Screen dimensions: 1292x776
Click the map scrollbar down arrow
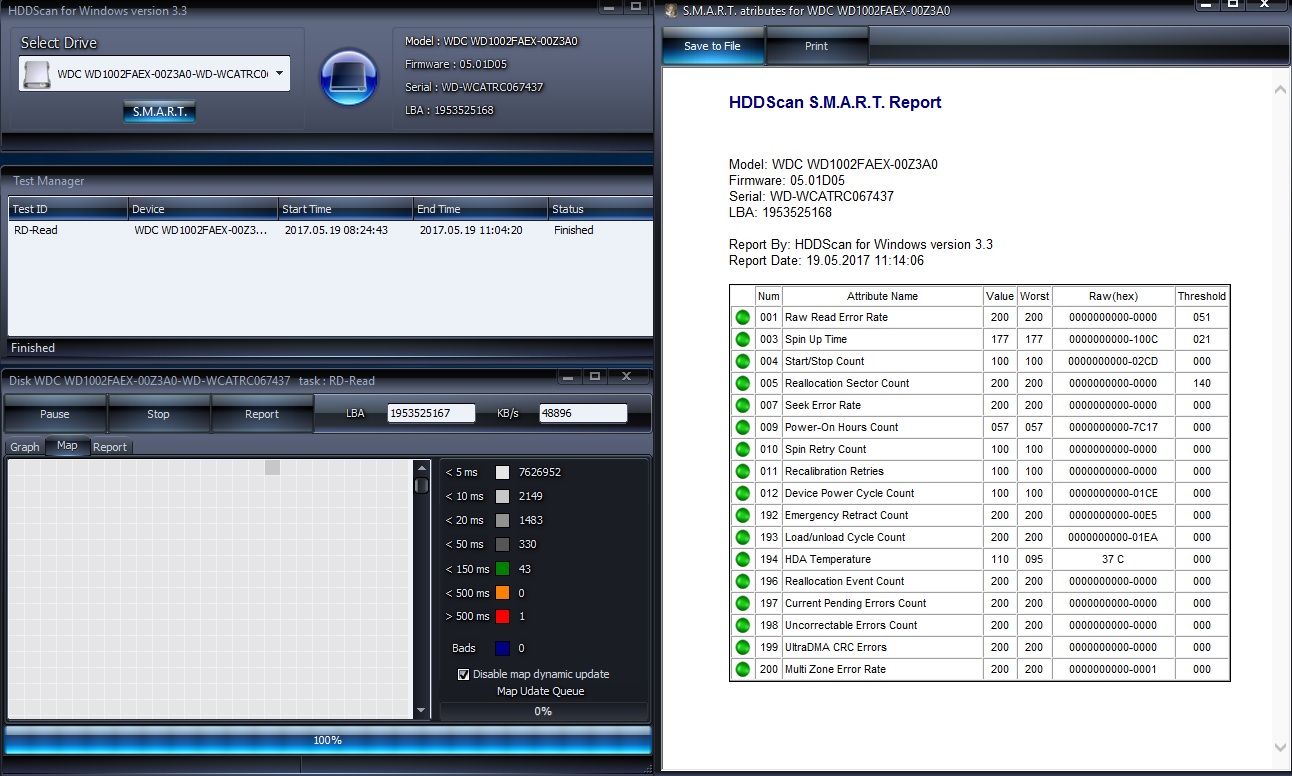coord(421,712)
